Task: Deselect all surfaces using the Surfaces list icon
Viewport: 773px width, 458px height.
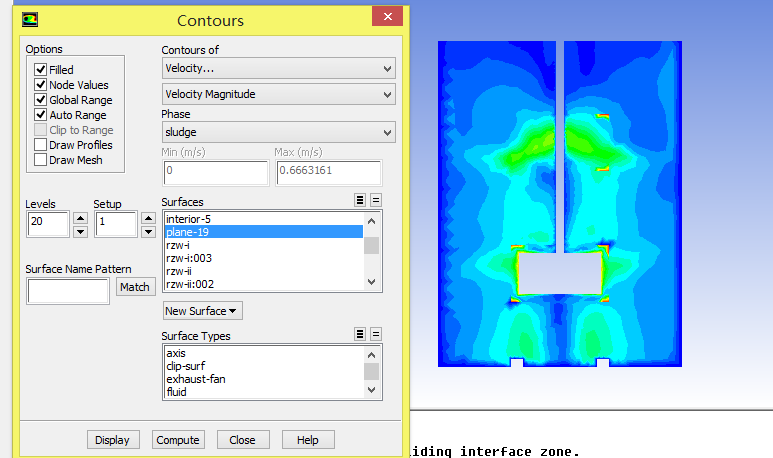Action: tap(376, 200)
